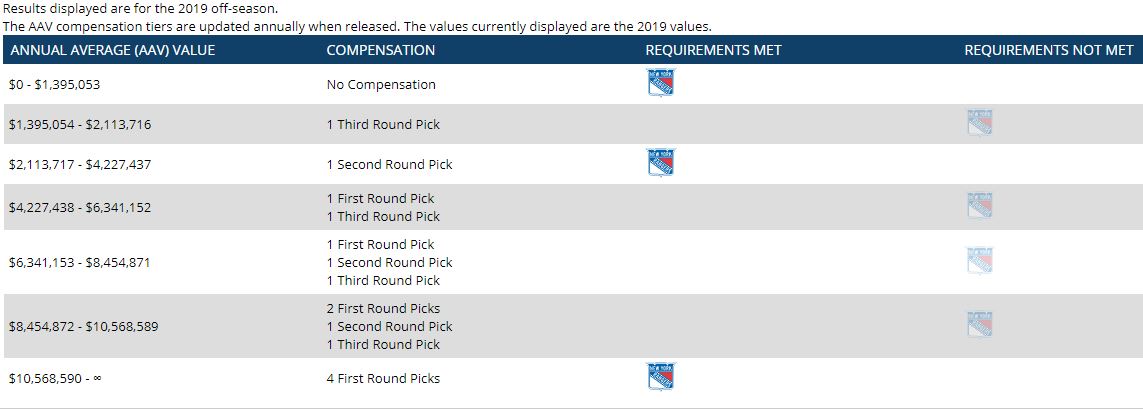Click the 2 First Round Picks text
Screen dimensions: 1143x409
click(383, 309)
